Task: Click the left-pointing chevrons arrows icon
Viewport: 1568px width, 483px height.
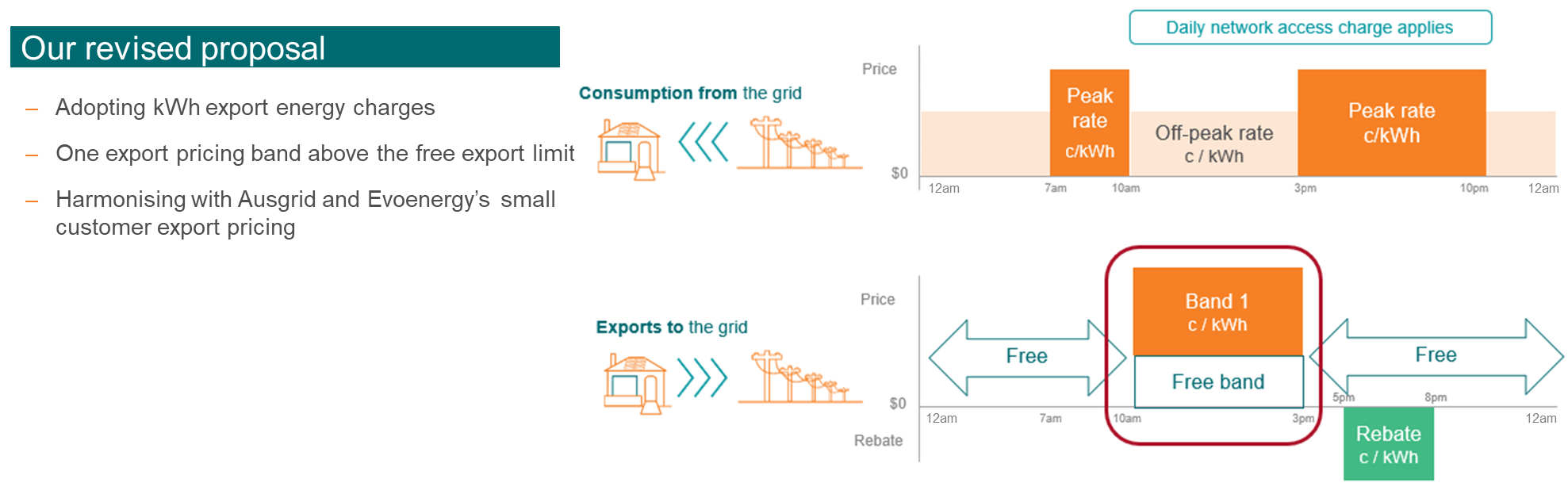Action: (x=703, y=143)
